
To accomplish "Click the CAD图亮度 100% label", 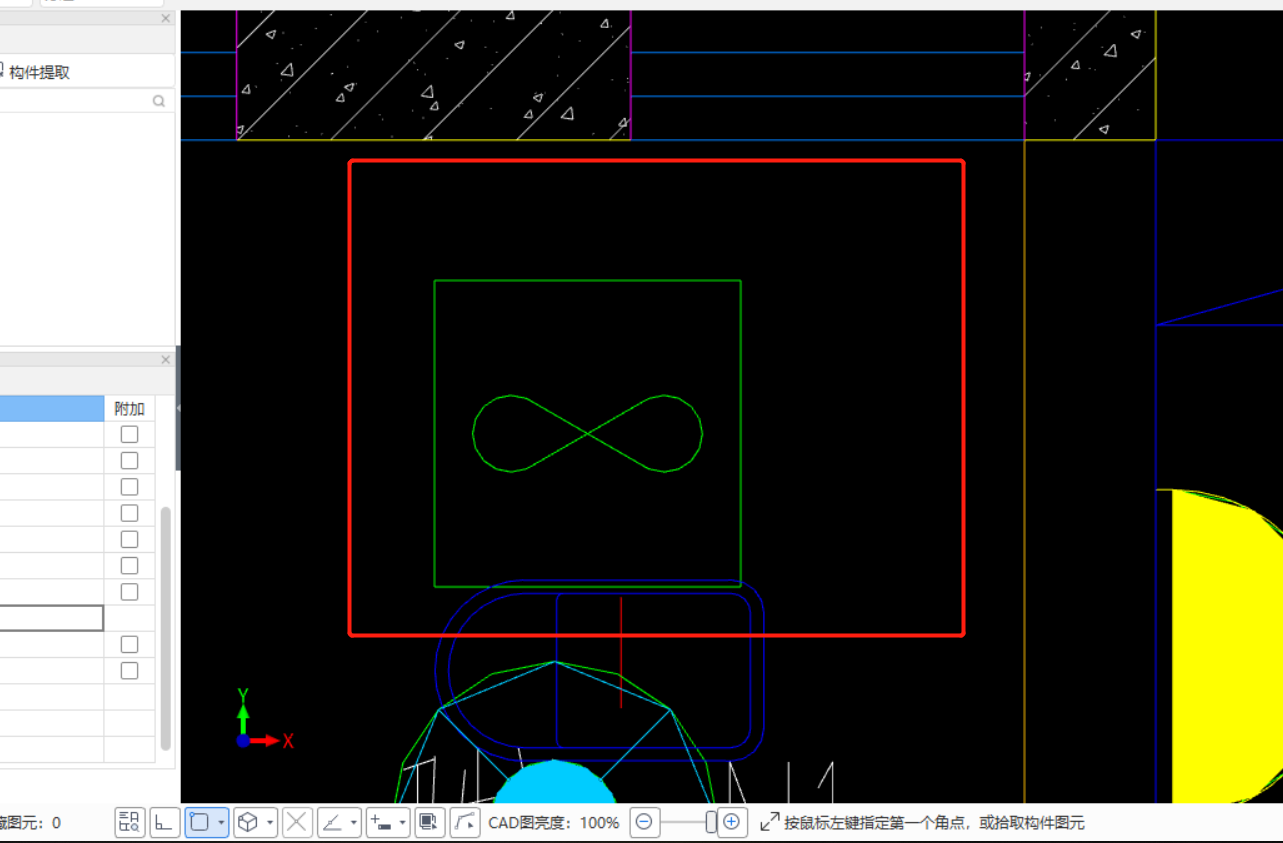I will coord(553,823).
